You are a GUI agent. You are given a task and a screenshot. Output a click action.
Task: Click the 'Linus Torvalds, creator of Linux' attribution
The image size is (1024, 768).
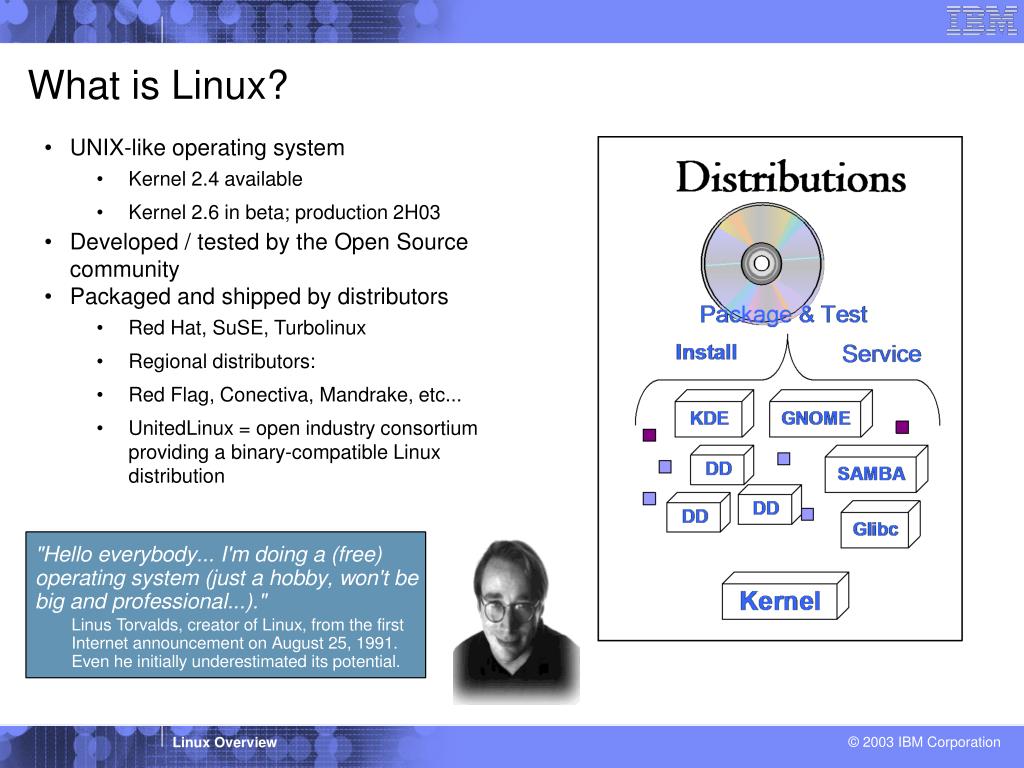[x=238, y=643]
